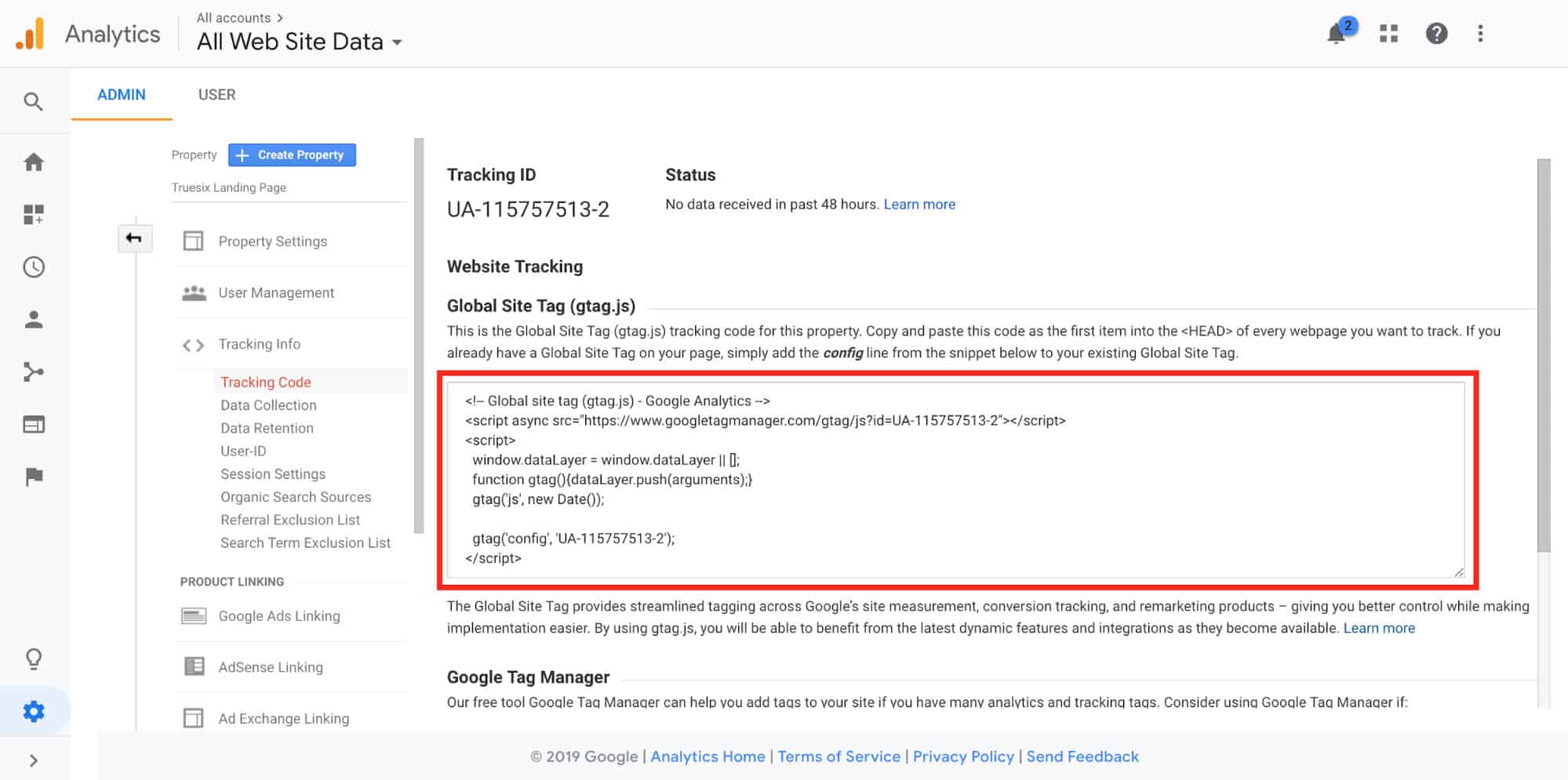The width and height of the screenshot is (1568, 780).
Task: Open User-ID settings
Action: tap(243, 451)
